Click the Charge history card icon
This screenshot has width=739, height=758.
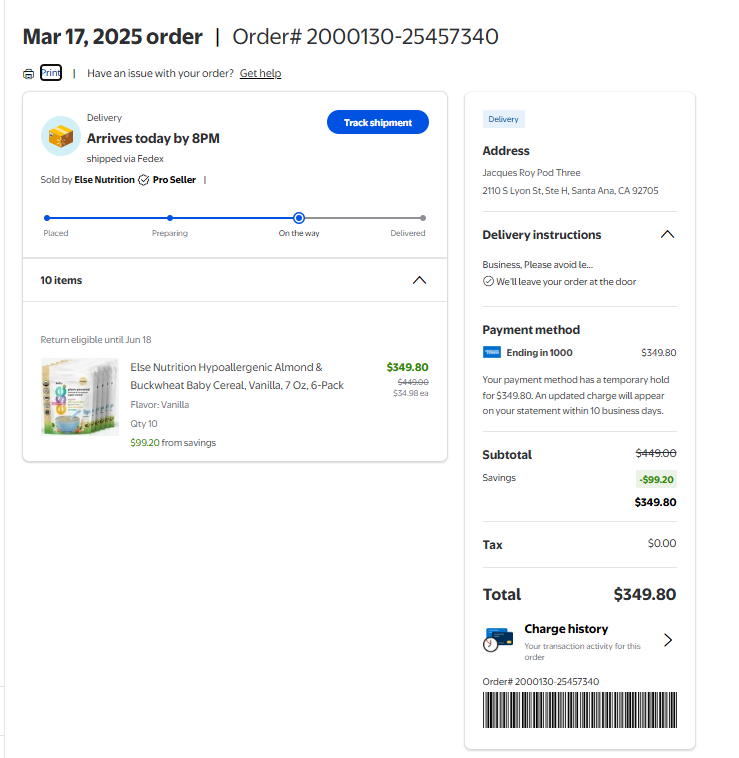[x=498, y=639]
